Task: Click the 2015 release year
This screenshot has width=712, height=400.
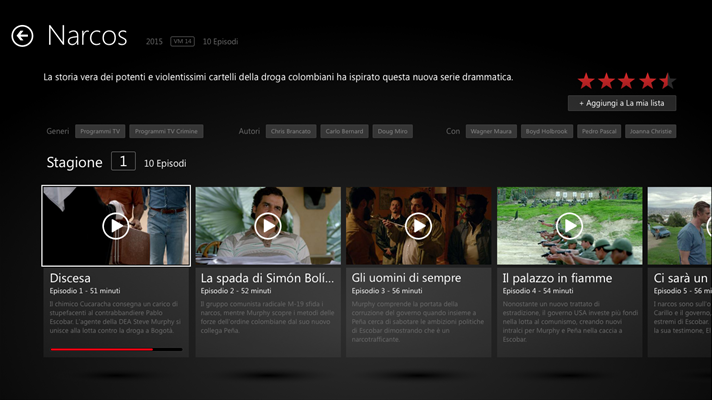Action: tap(154, 41)
